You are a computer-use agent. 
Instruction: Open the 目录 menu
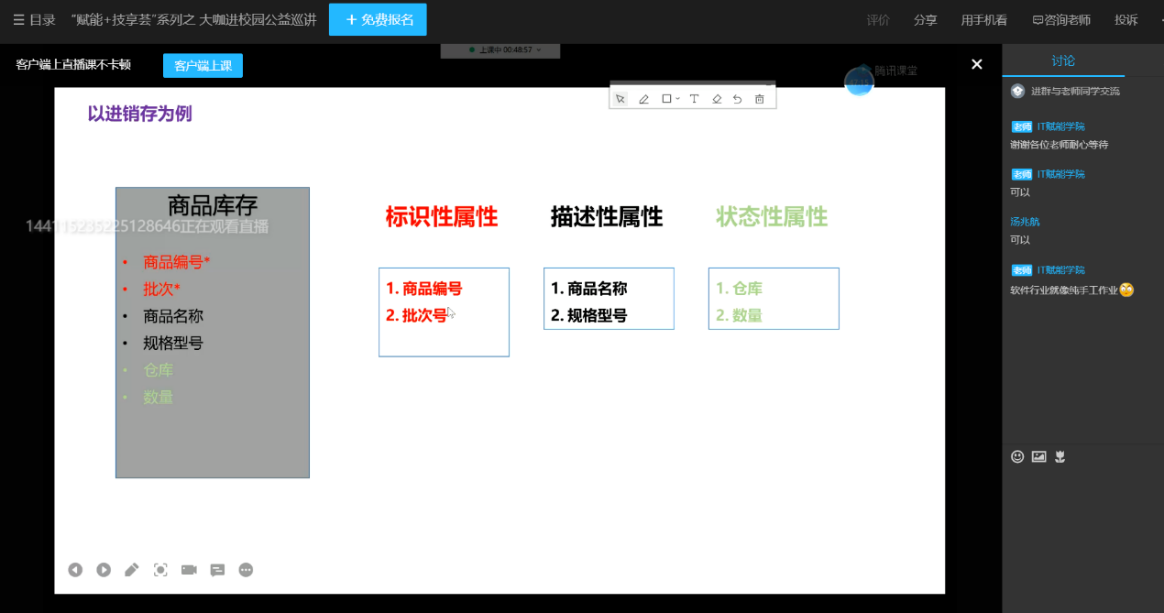tap(34, 20)
